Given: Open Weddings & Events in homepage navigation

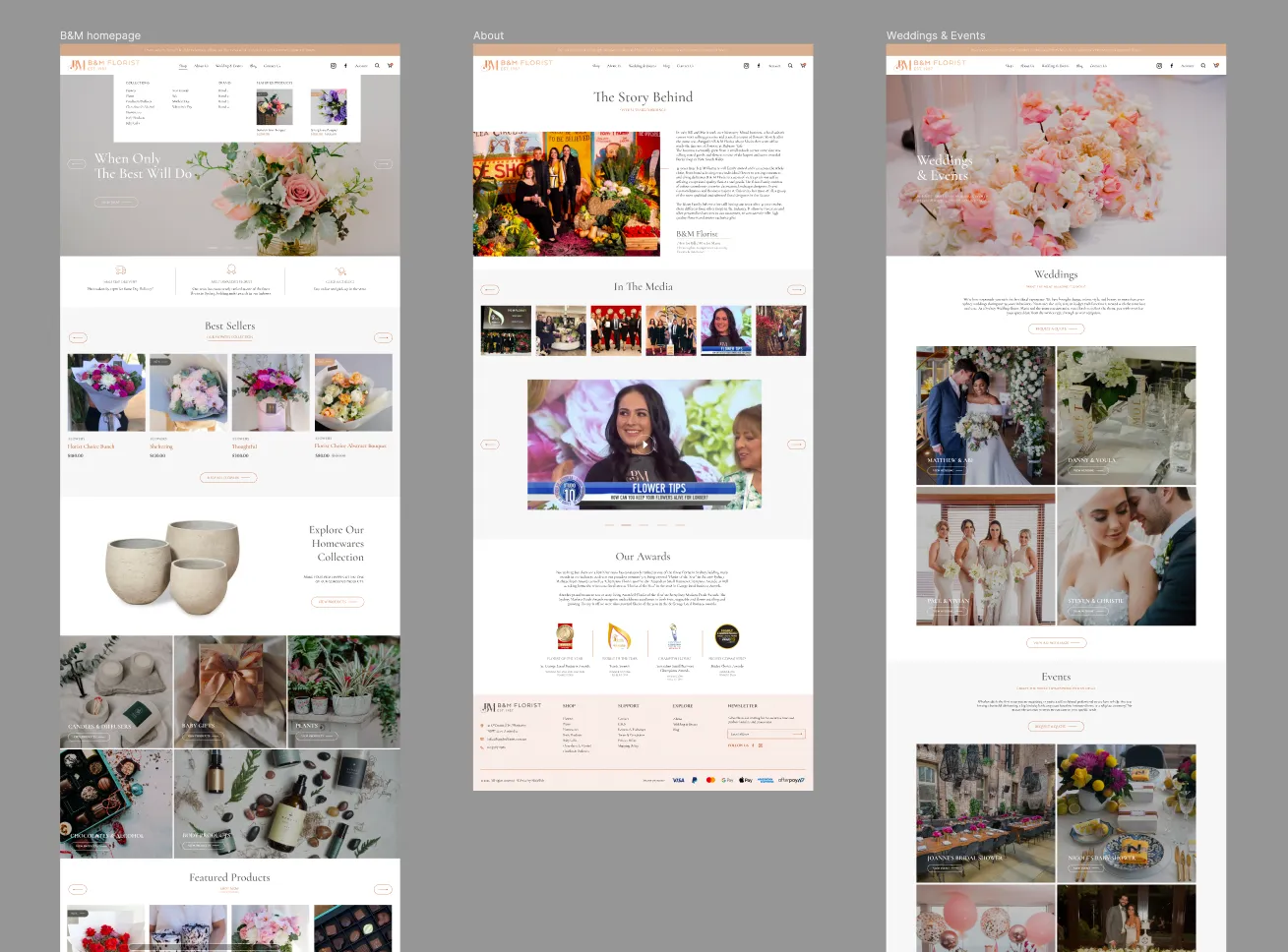Looking at the screenshot, I should pos(229,66).
